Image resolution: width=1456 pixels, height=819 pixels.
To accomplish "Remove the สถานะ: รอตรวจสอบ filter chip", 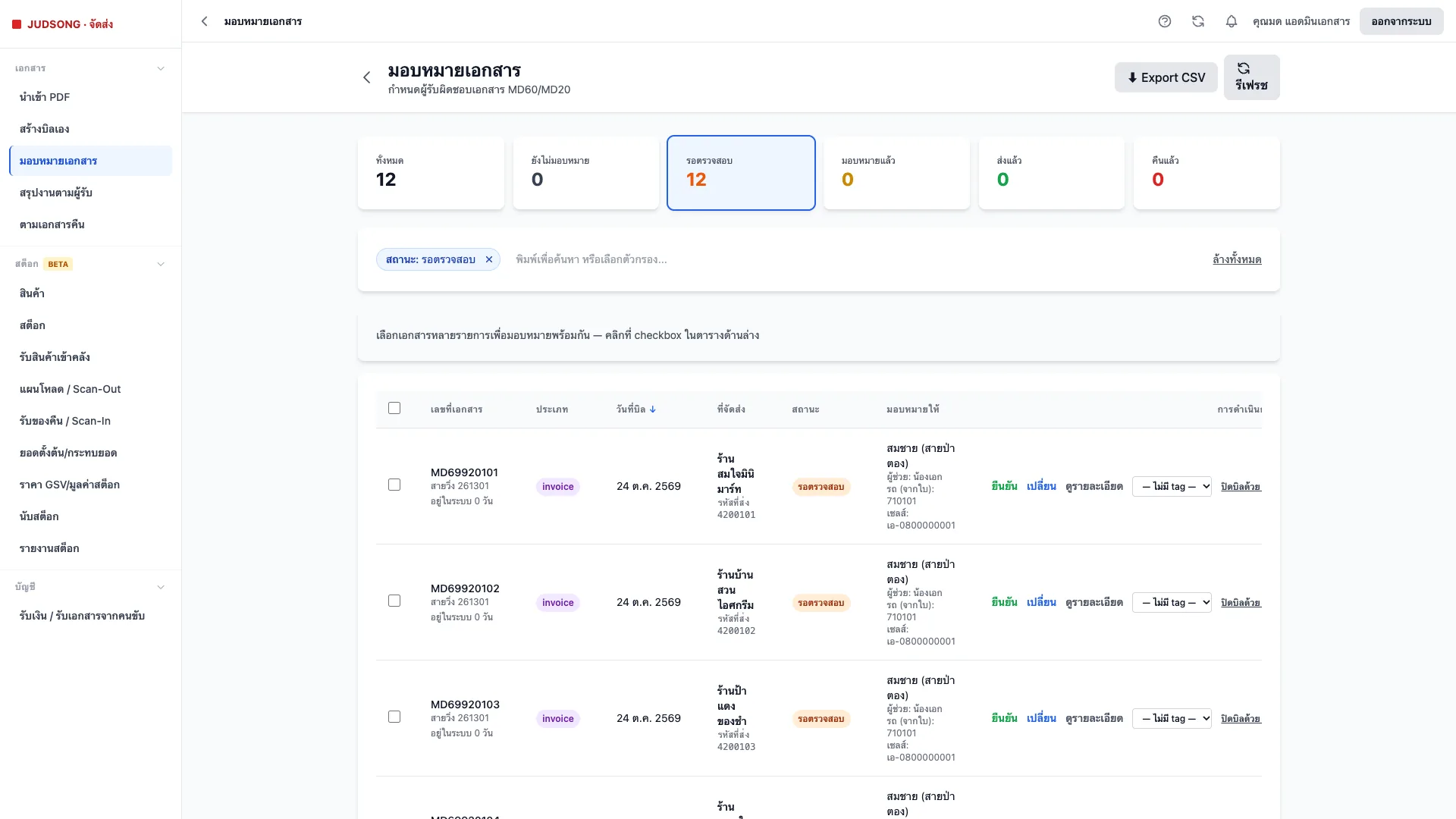I will click(489, 259).
